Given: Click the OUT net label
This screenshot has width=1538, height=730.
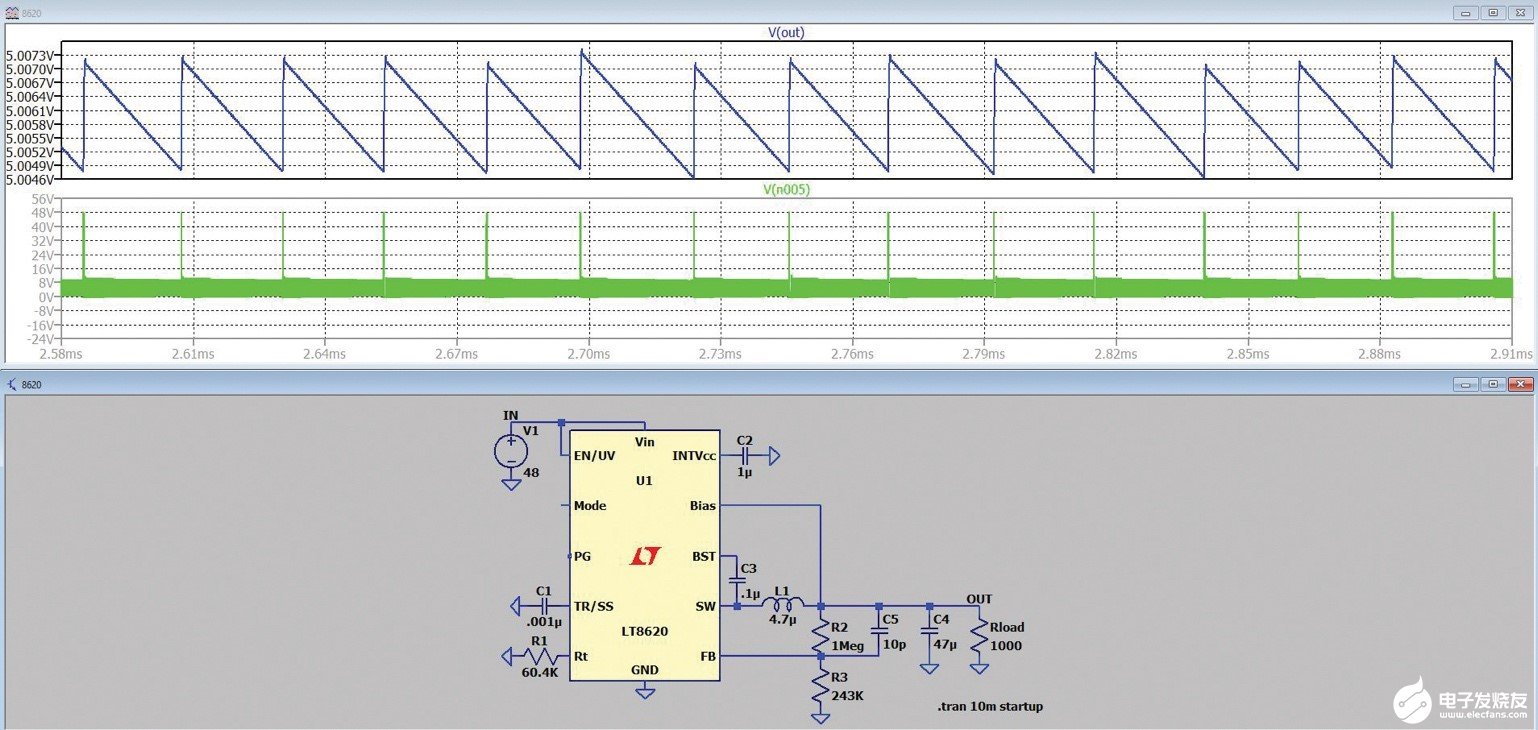Looking at the screenshot, I should pos(979,599).
